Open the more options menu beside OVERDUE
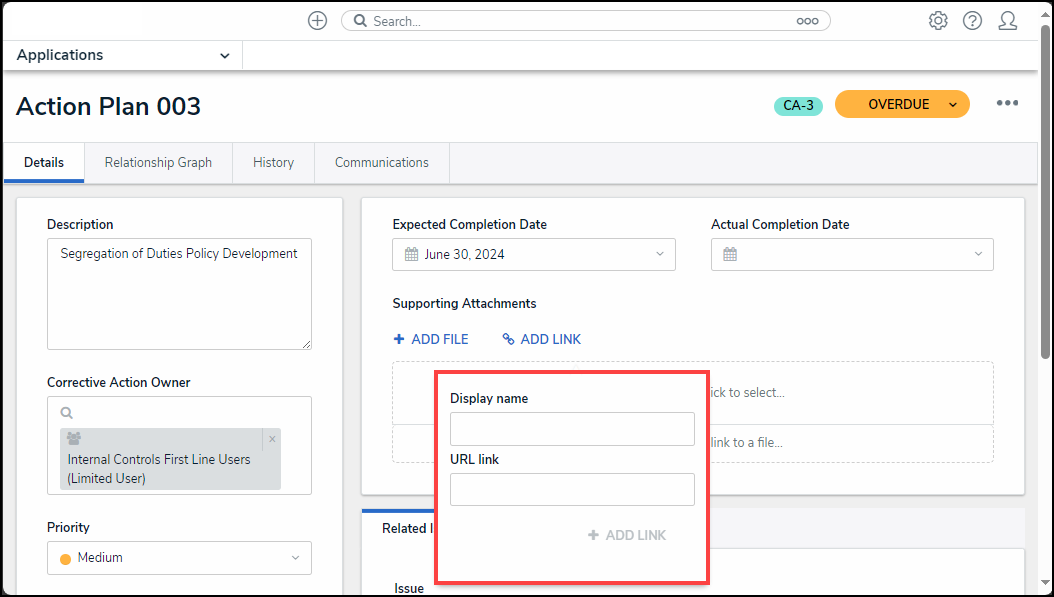Screen dimensions: 1054x597 click(1007, 104)
